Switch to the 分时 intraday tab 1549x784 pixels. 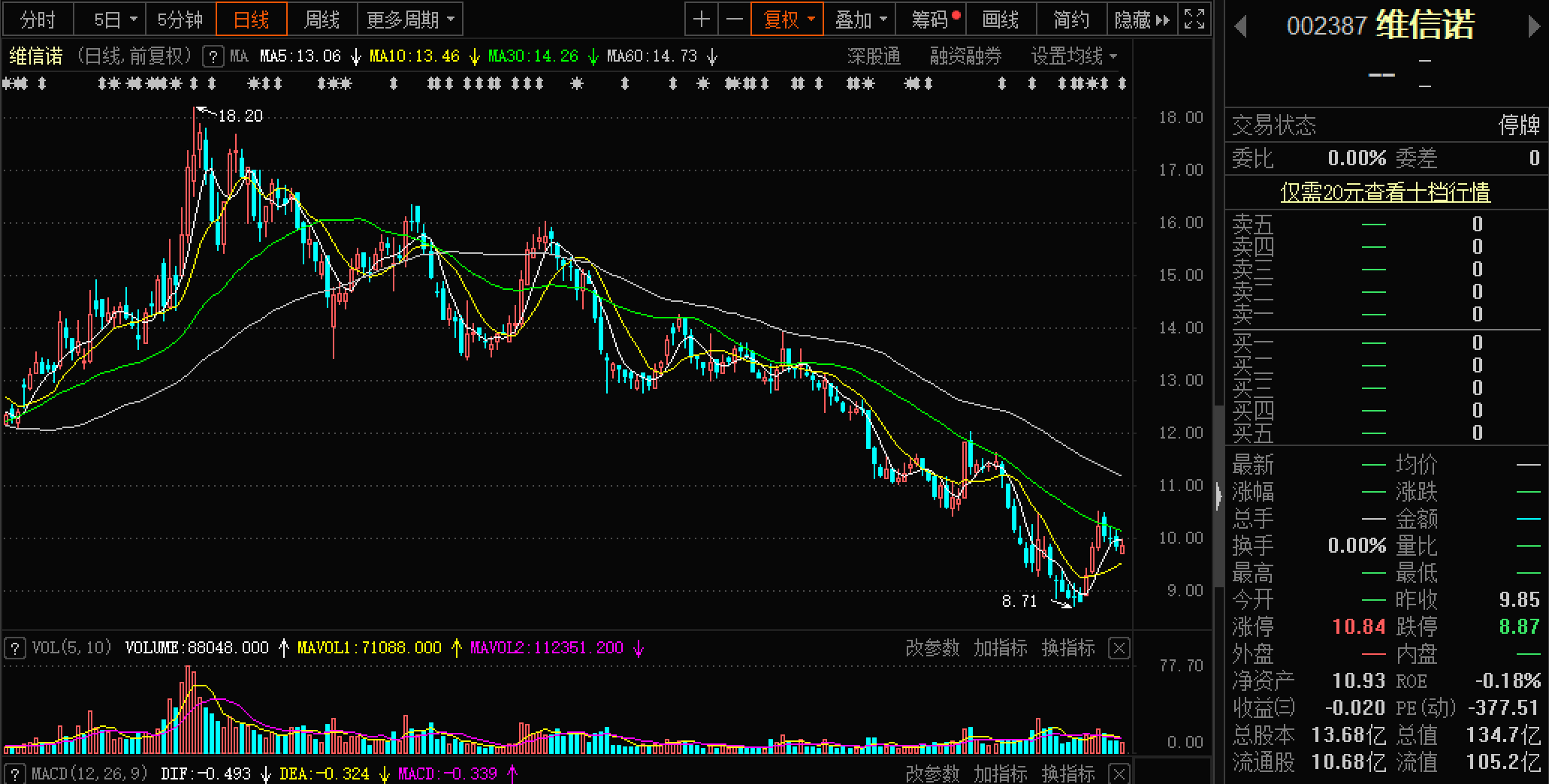38,20
